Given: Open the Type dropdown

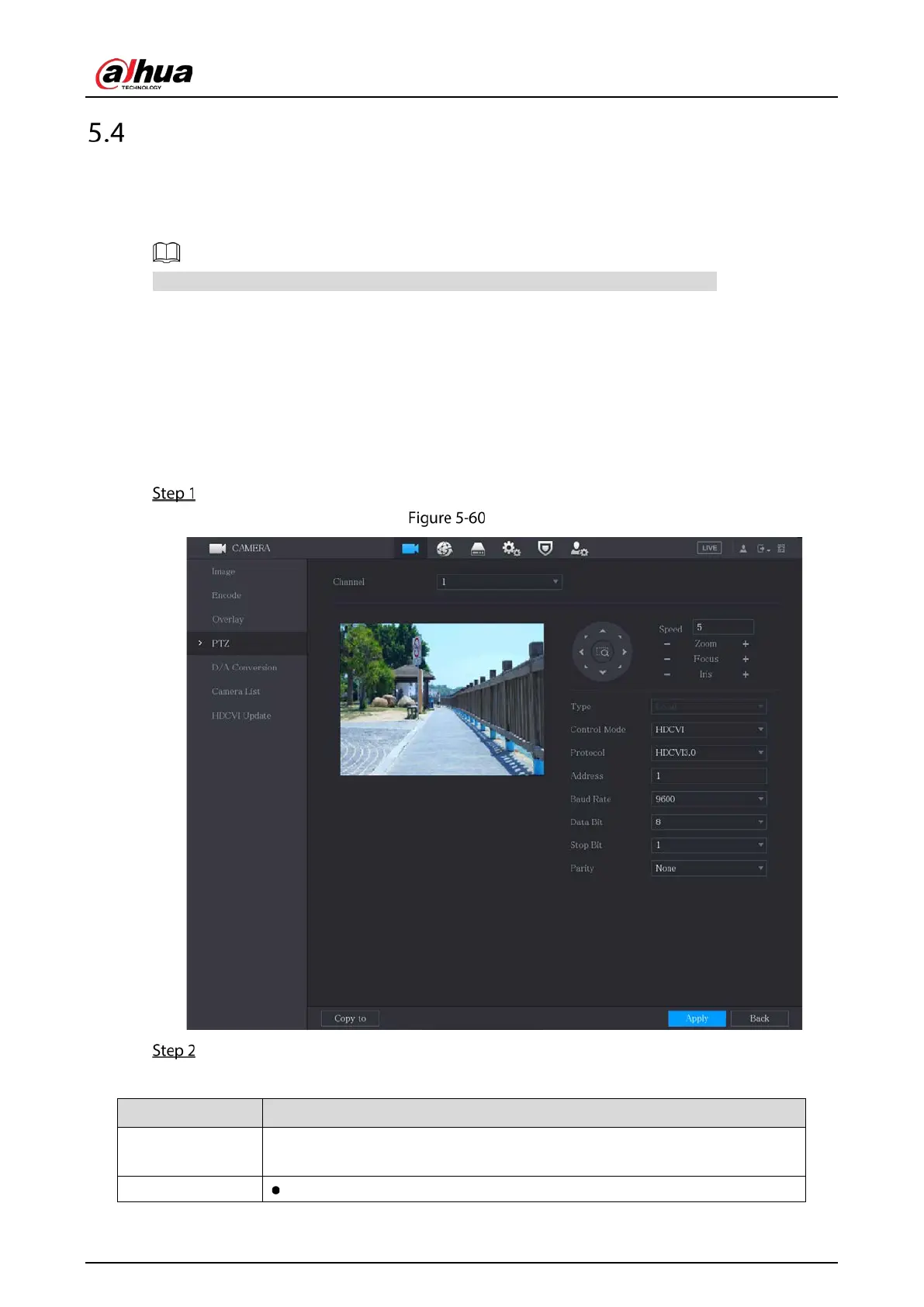Looking at the screenshot, I should [708, 706].
